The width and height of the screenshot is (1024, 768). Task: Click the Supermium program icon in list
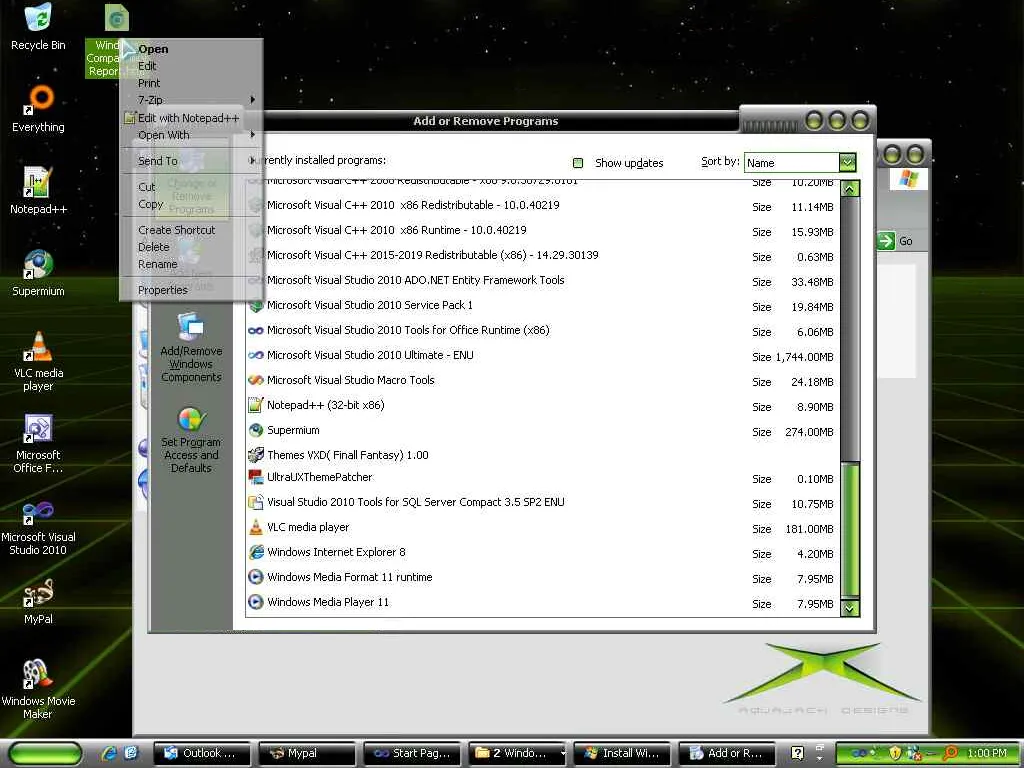255,430
